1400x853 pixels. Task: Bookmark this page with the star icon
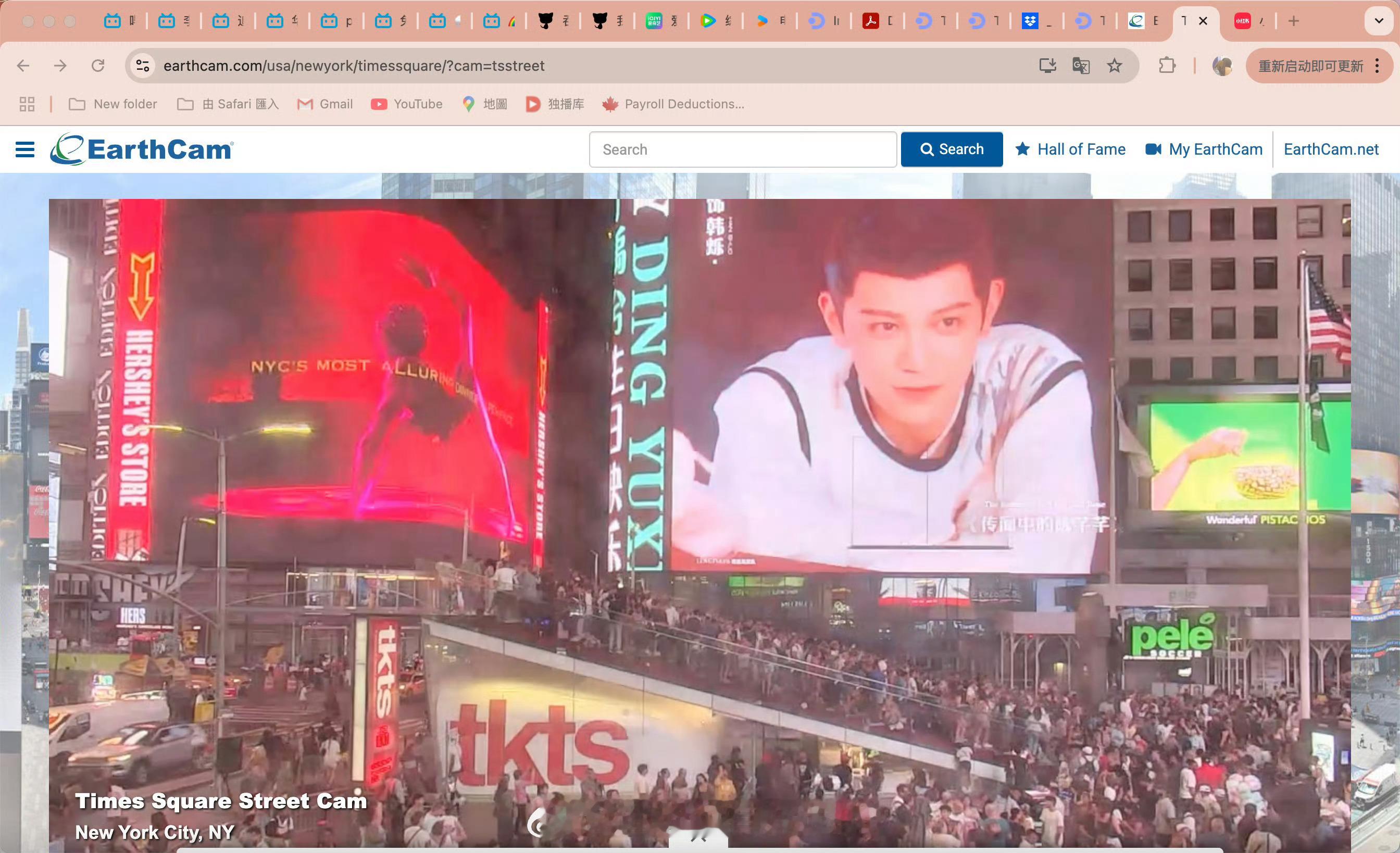[1114, 66]
